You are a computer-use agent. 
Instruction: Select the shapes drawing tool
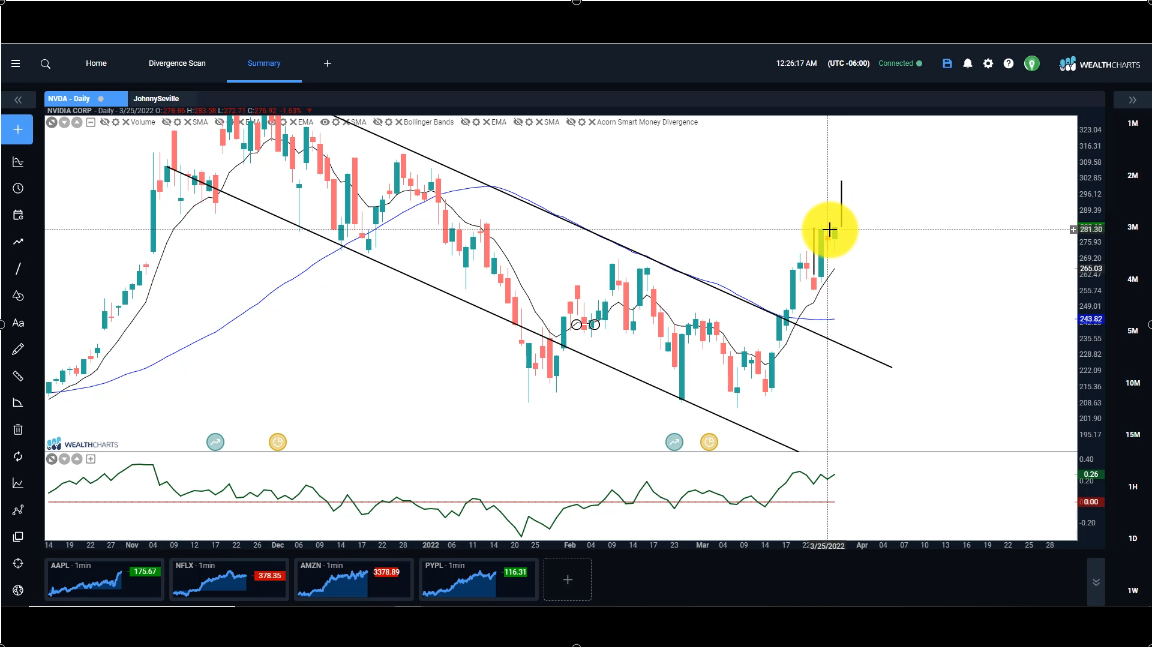[18, 296]
